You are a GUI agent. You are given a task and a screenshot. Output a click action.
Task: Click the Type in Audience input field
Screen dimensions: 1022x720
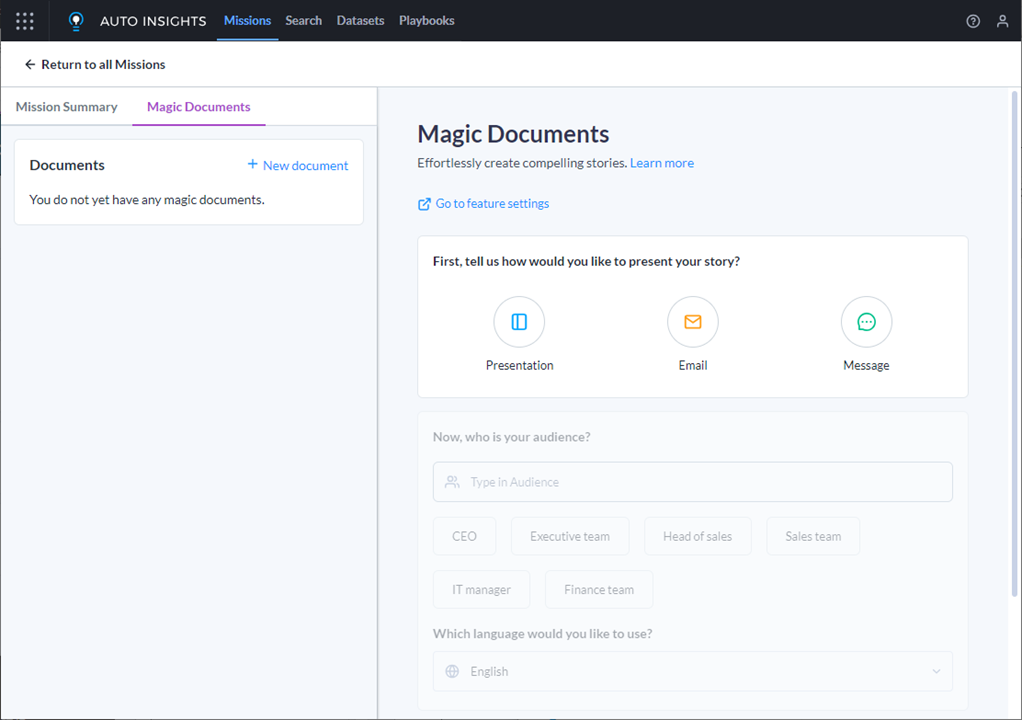(692, 482)
